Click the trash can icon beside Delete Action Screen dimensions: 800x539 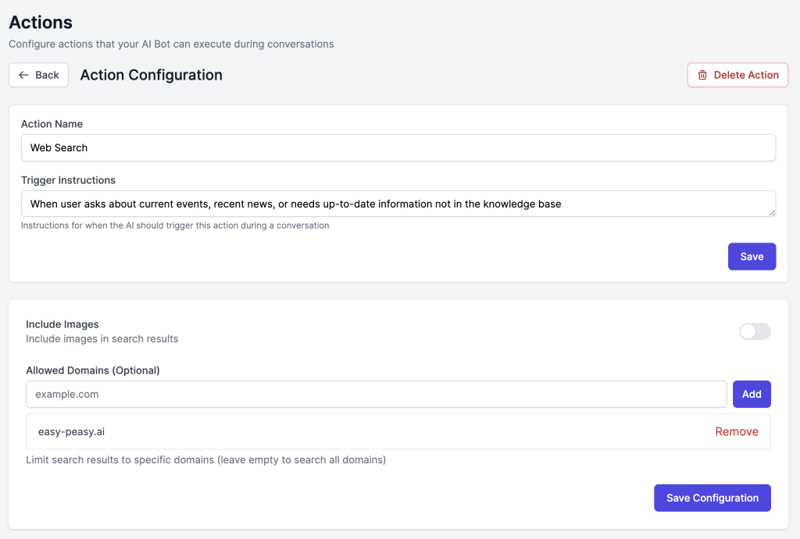click(x=702, y=75)
